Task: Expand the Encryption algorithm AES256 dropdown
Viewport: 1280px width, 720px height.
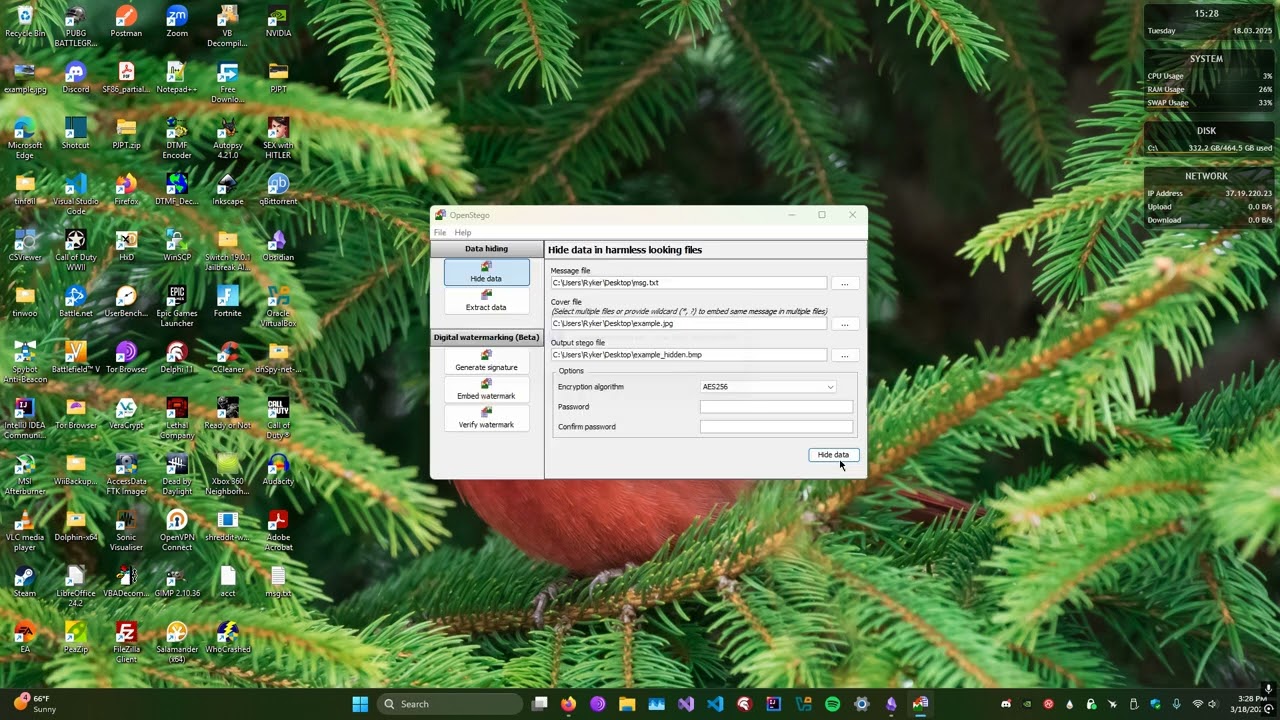Action: click(768, 387)
